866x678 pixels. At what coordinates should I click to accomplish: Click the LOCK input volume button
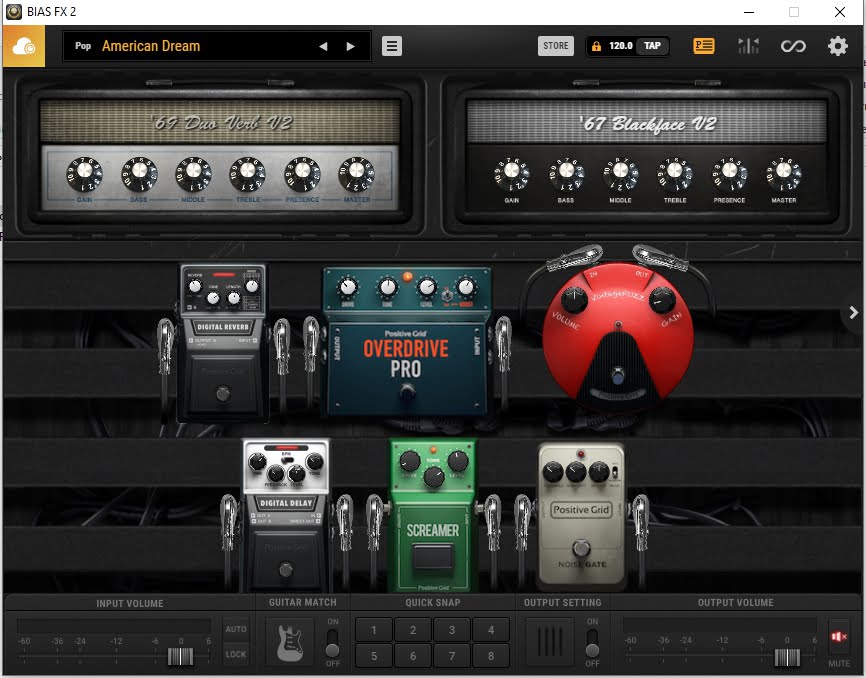point(236,654)
